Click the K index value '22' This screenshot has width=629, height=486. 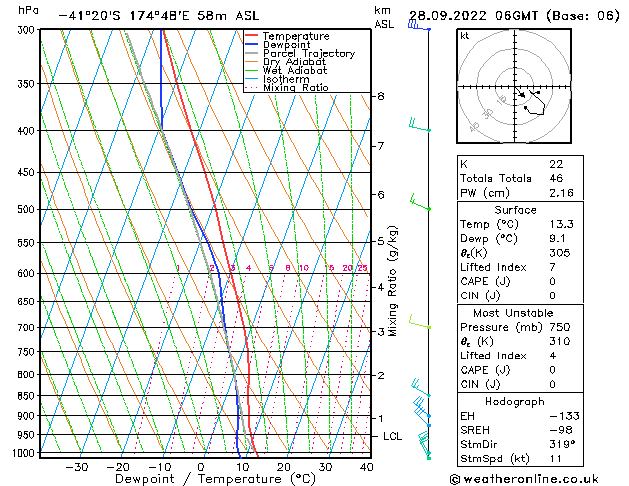tap(556, 164)
